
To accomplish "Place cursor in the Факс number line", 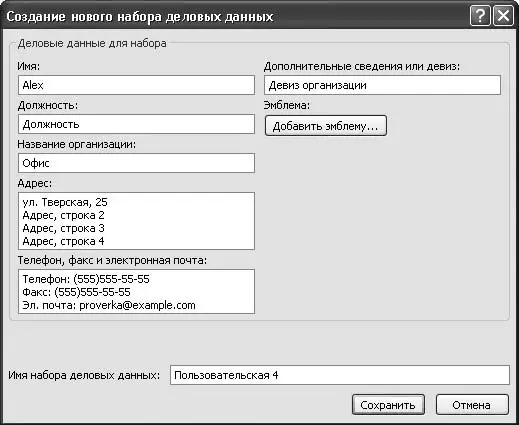I will coord(76,292).
